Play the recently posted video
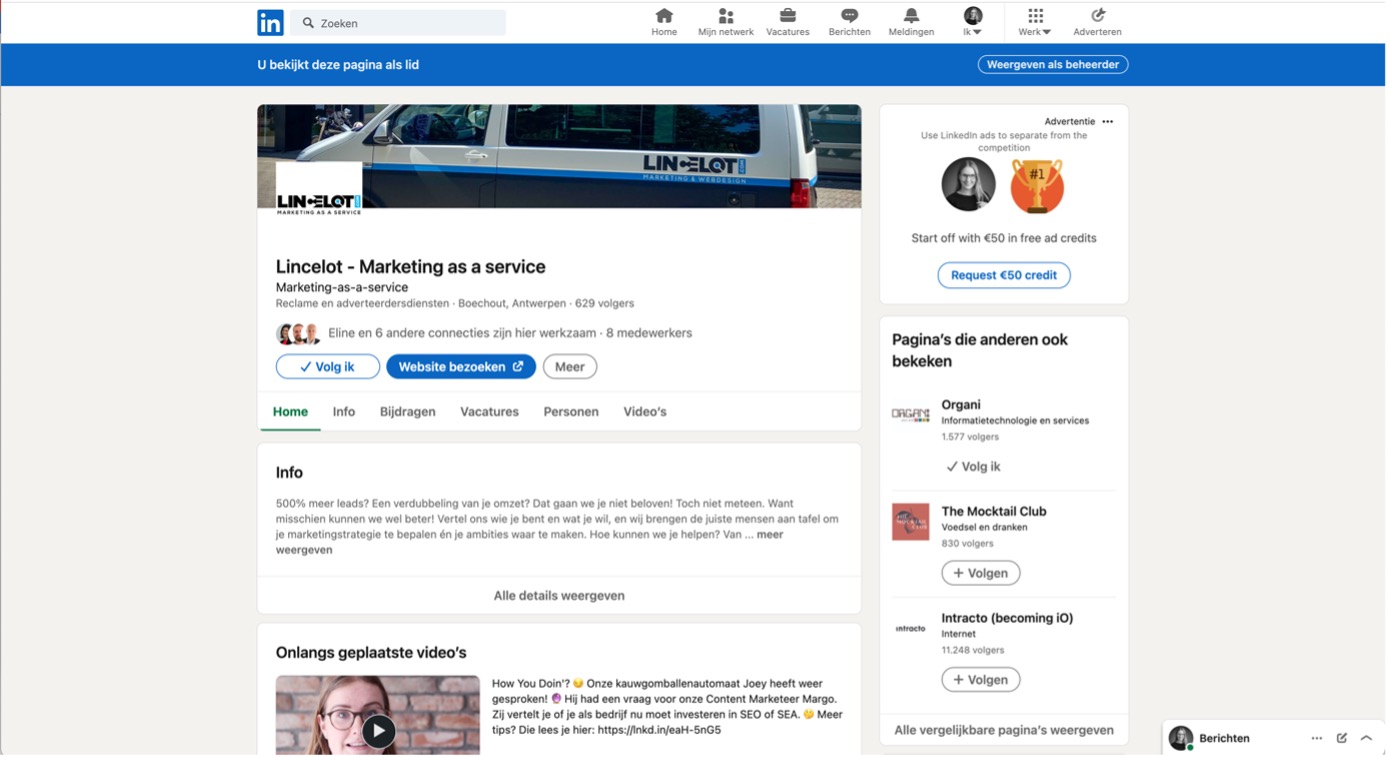 [x=378, y=731]
